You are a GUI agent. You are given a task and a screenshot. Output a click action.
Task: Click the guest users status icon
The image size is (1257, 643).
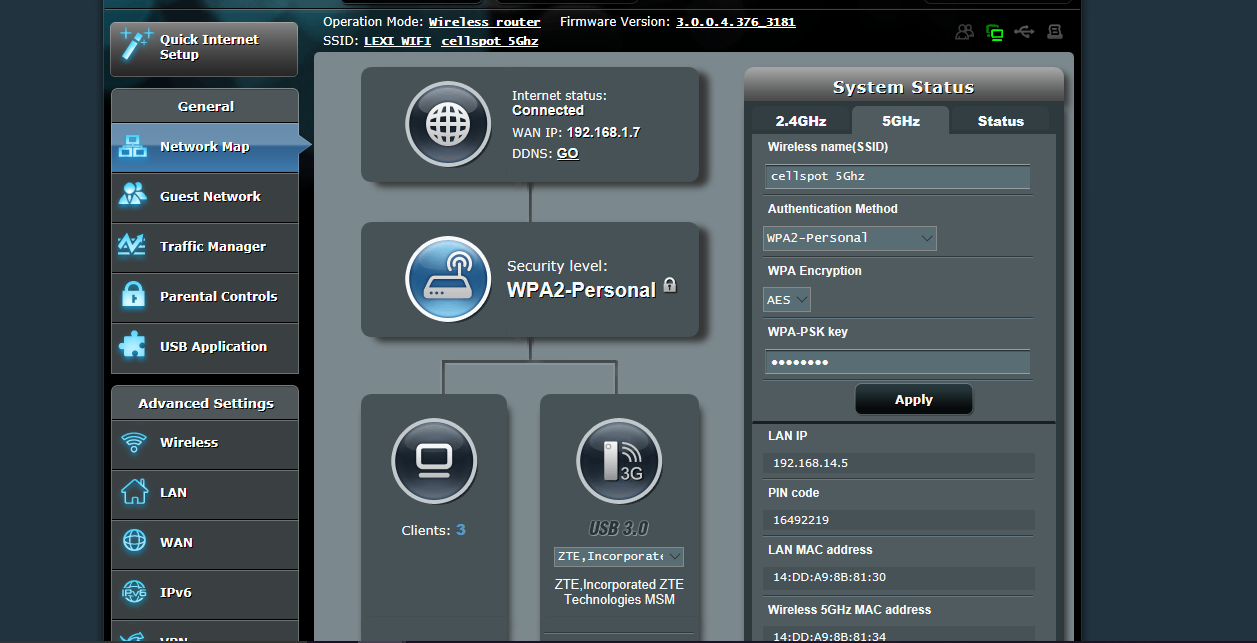(964, 32)
